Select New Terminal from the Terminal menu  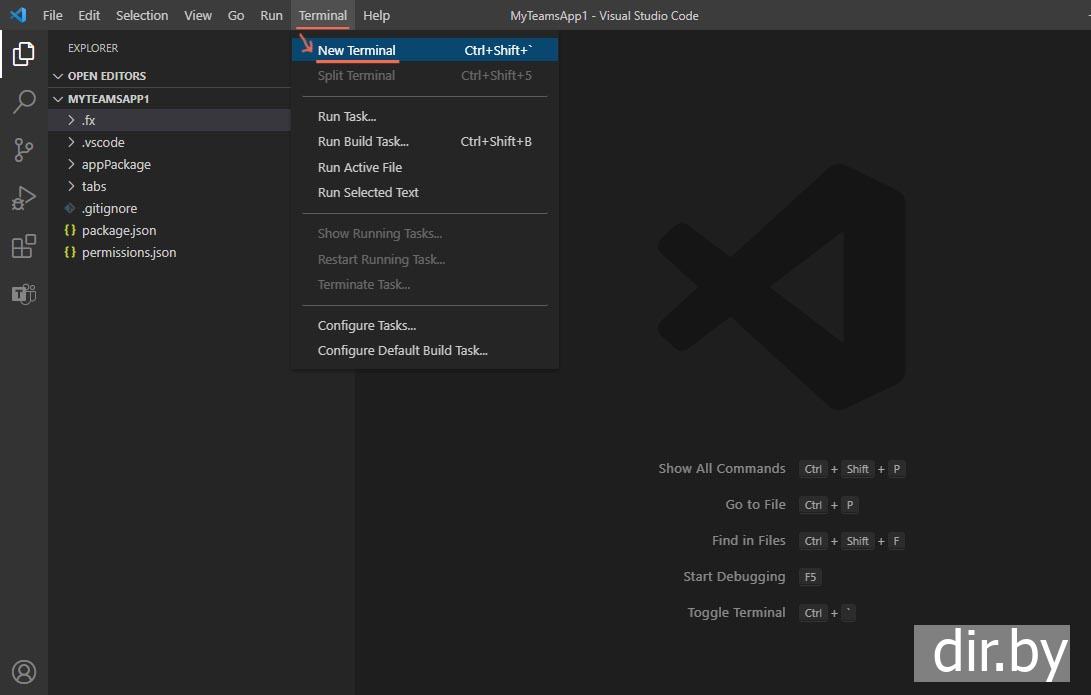click(x=357, y=50)
